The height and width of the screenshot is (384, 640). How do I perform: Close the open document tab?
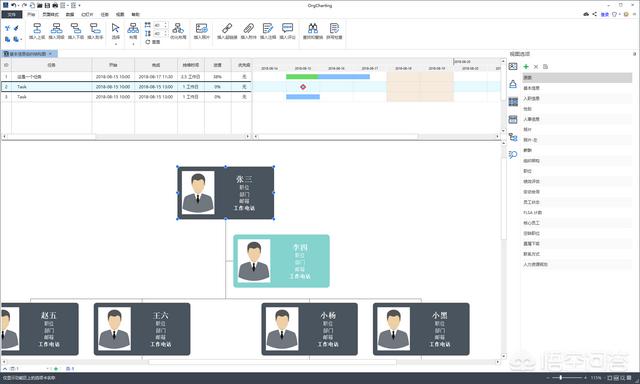(50, 54)
